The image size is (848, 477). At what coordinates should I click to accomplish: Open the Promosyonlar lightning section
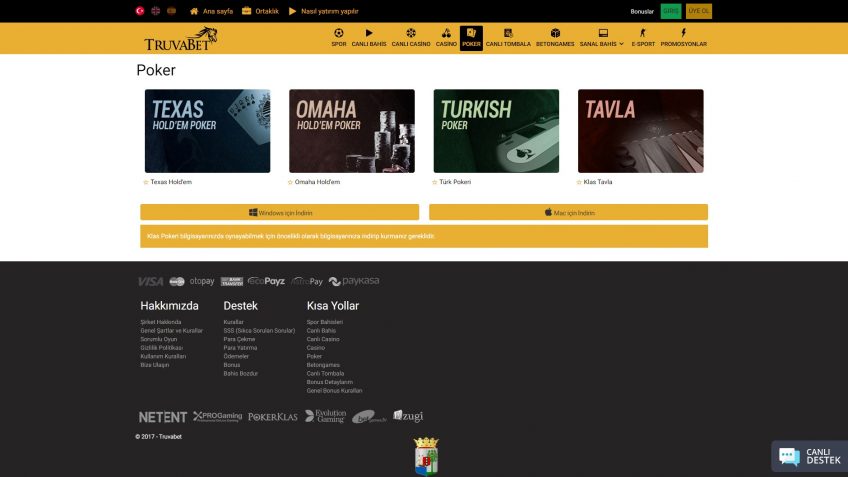coord(684,38)
